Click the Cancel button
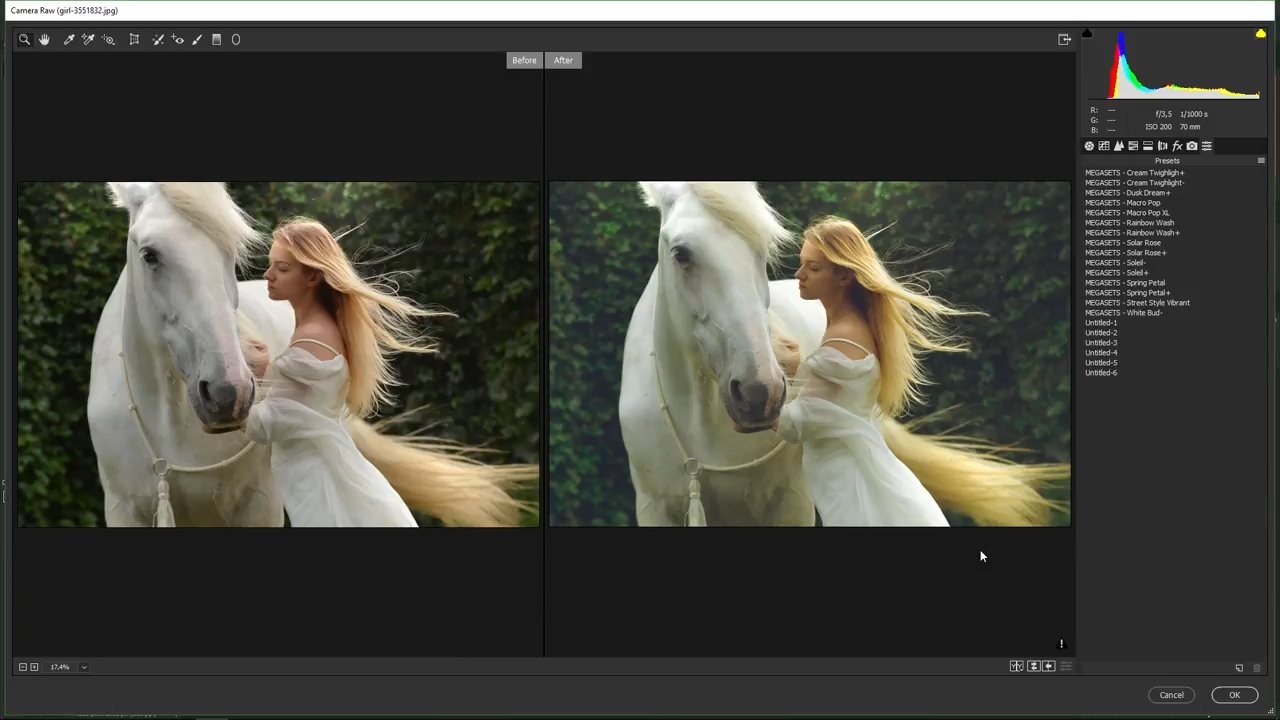The image size is (1280, 720). click(x=1171, y=695)
